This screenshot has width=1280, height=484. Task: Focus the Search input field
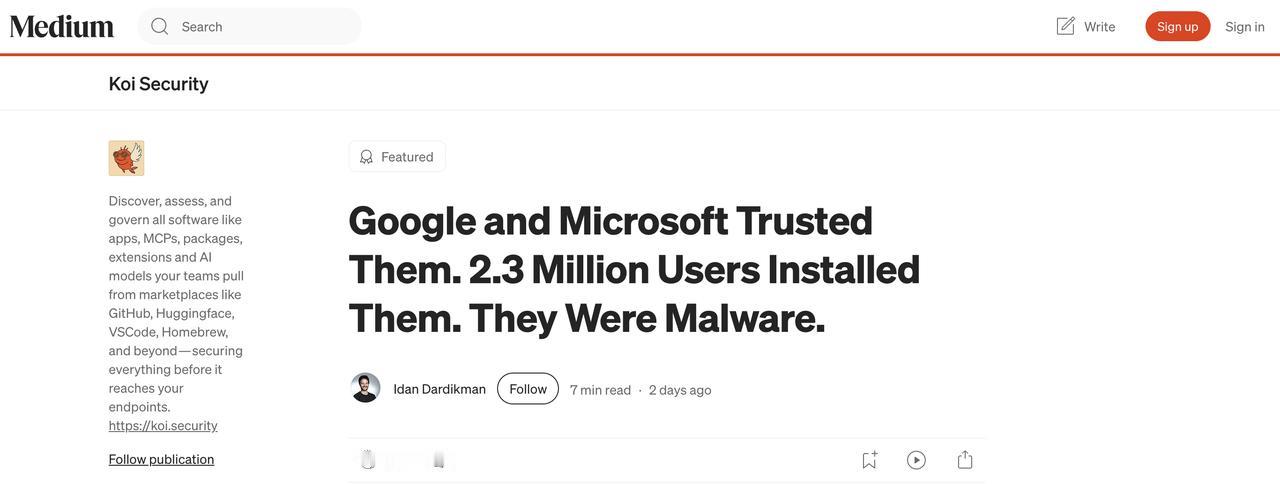coord(249,26)
